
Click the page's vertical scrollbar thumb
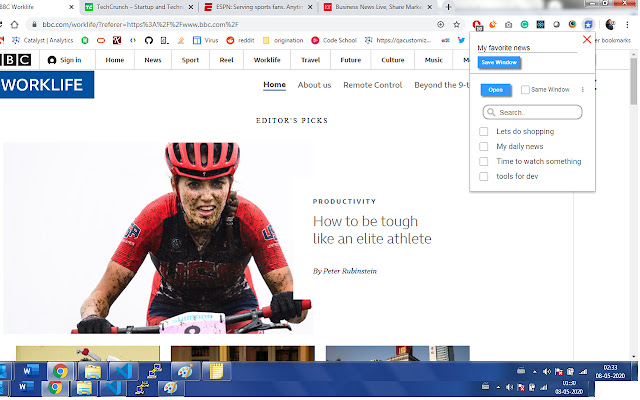633,81
